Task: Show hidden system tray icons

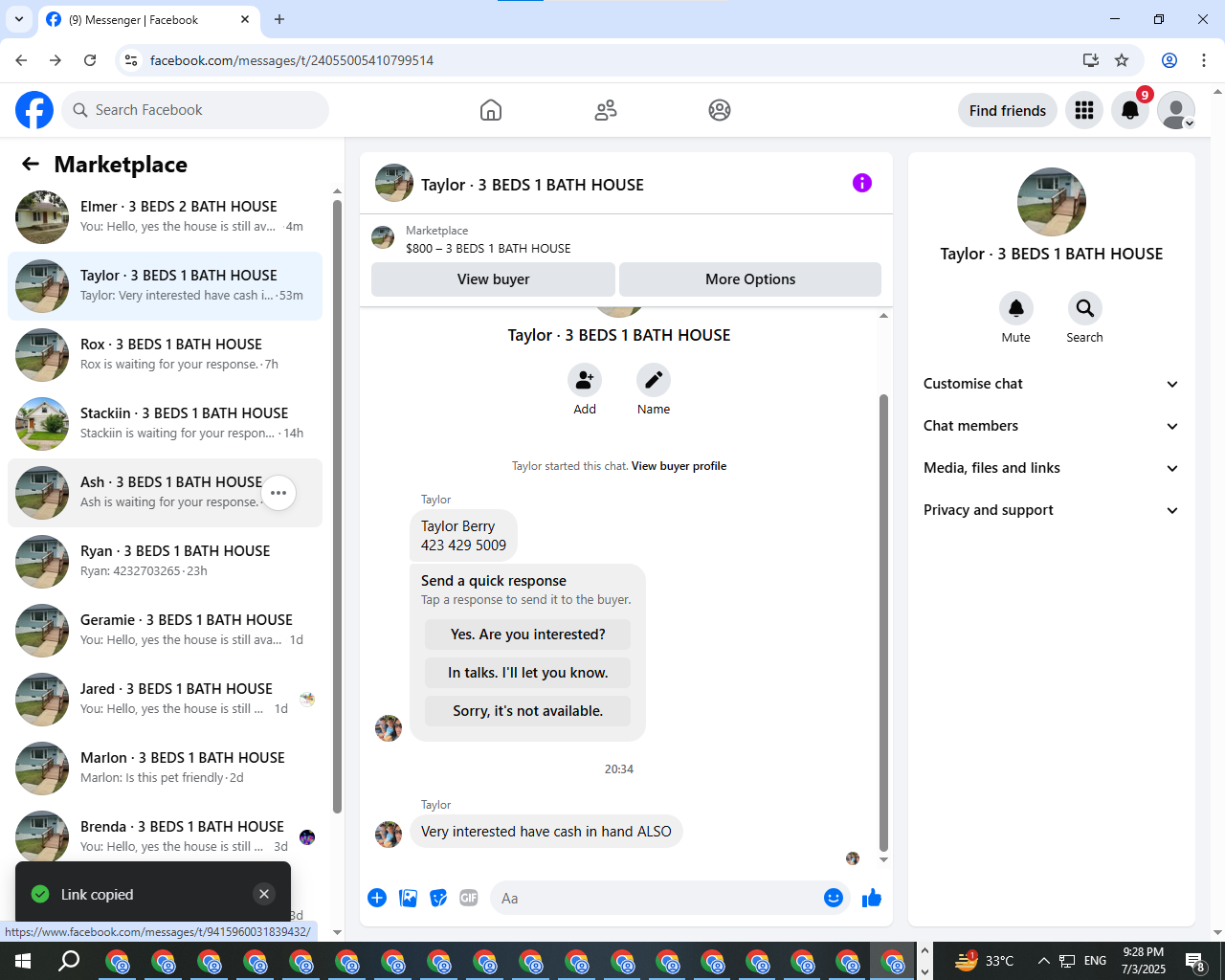Action: tap(1043, 961)
